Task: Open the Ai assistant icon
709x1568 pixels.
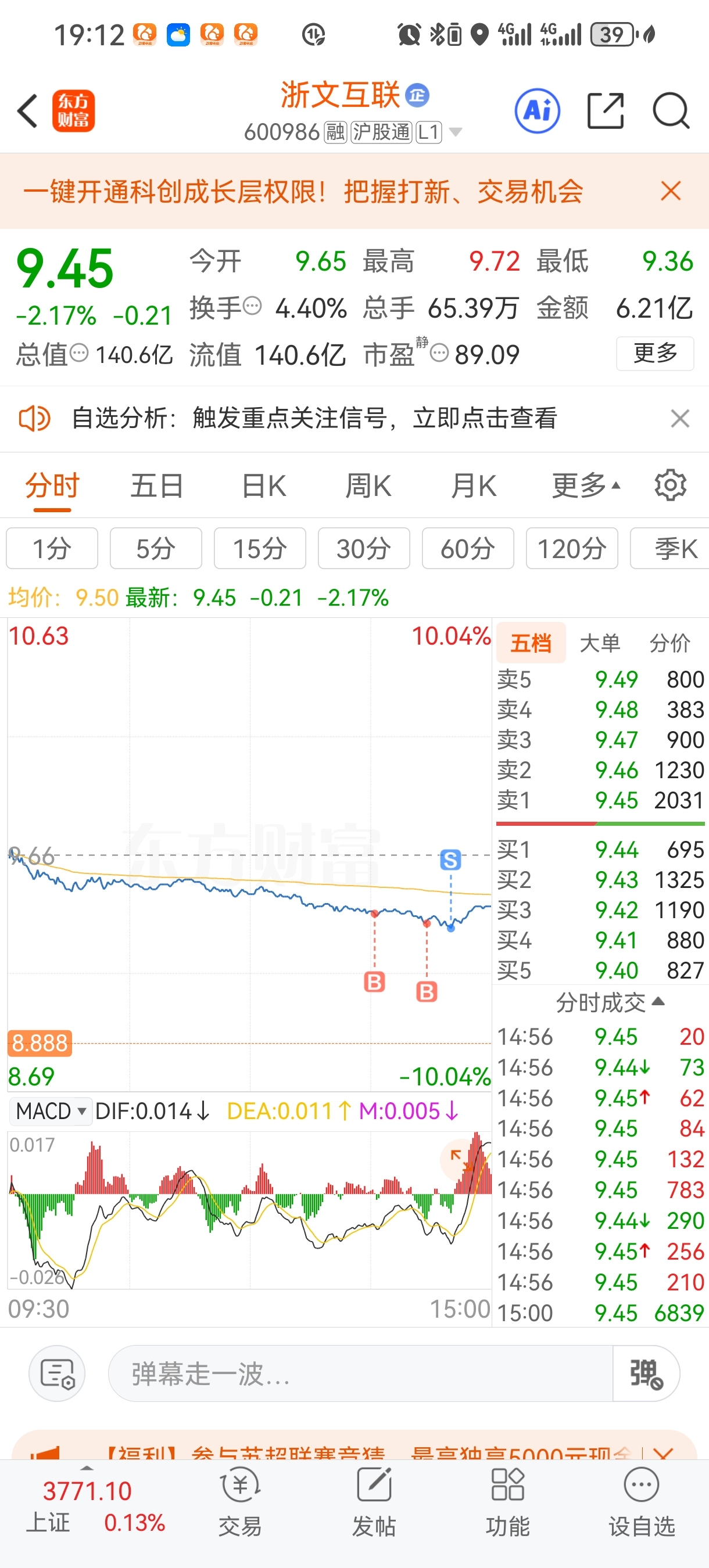Action: click(x=537, y=111)
